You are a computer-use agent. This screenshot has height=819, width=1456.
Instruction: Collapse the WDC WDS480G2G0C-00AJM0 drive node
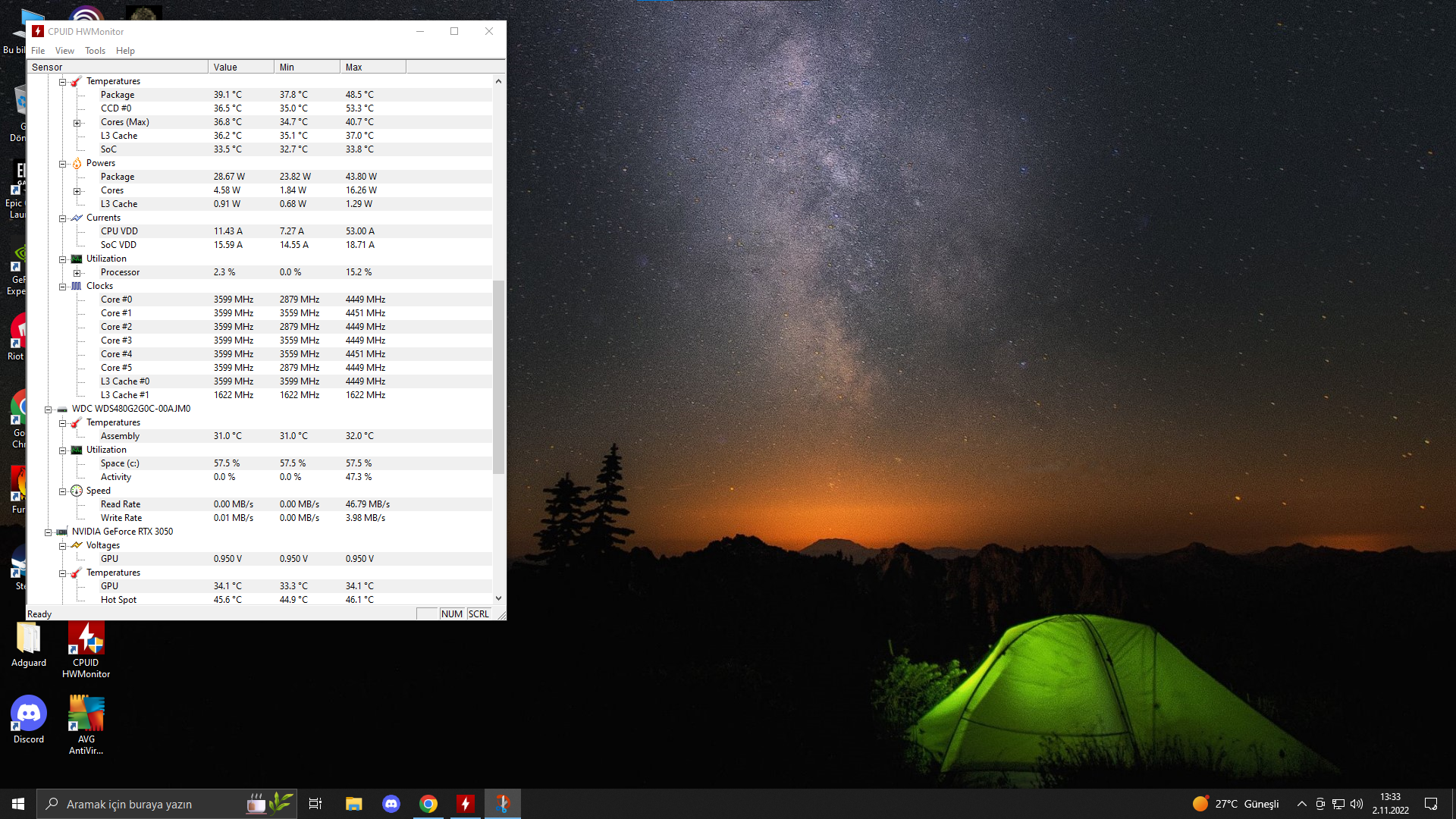coord(48,409)
